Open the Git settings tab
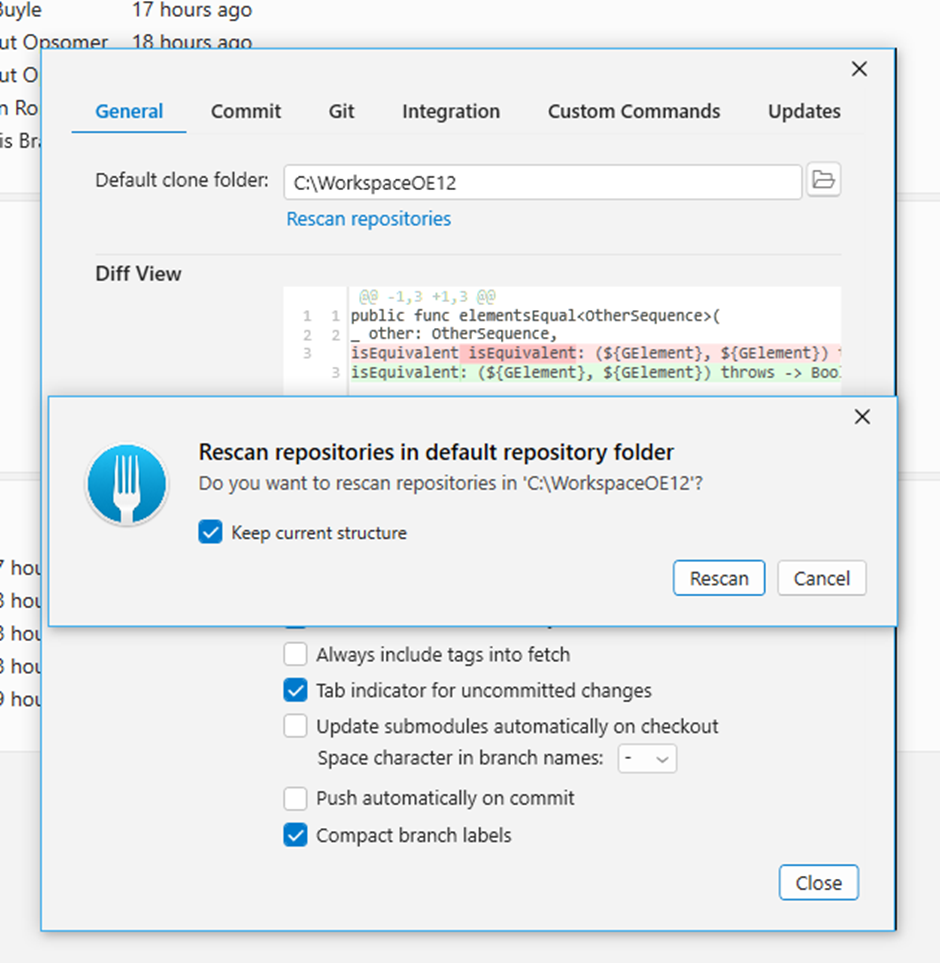 341,112
